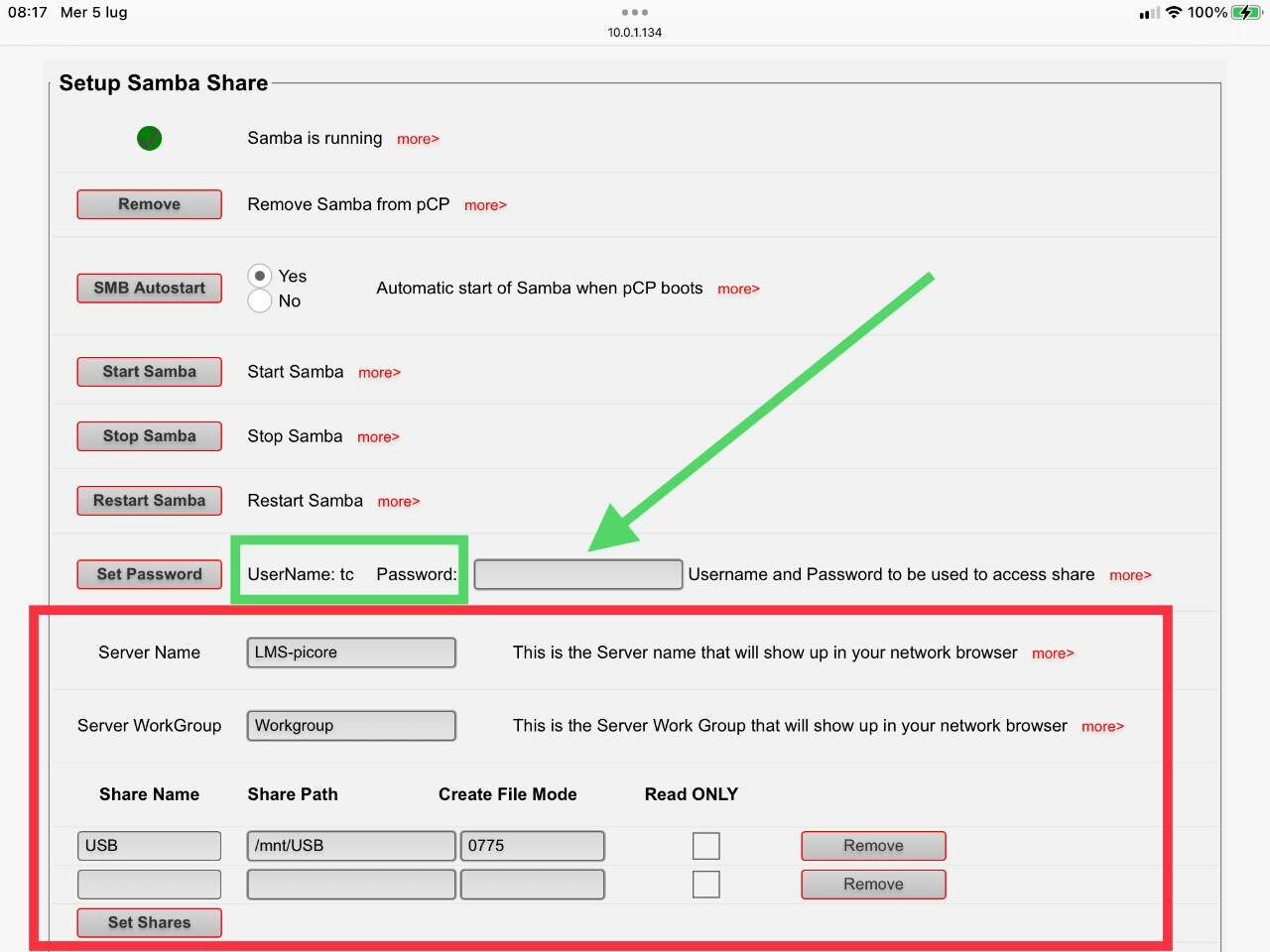Screen dimensions: 1270x952
Task: Click Remove button for empty share row
Action: (x=873, y=885)
